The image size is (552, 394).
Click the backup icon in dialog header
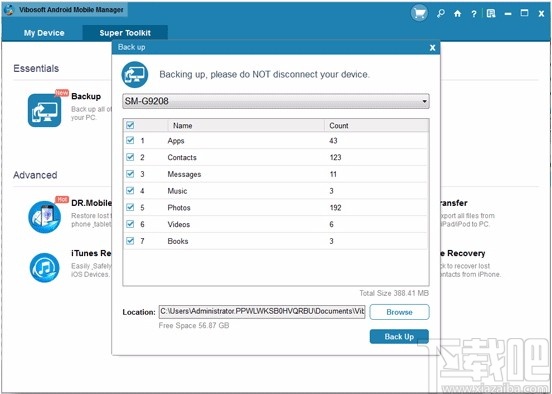135,75
